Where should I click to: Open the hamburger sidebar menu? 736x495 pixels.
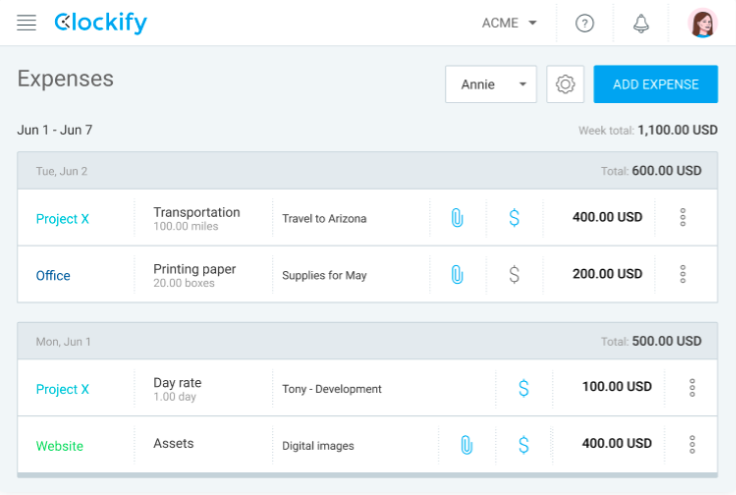coord(27,22)
